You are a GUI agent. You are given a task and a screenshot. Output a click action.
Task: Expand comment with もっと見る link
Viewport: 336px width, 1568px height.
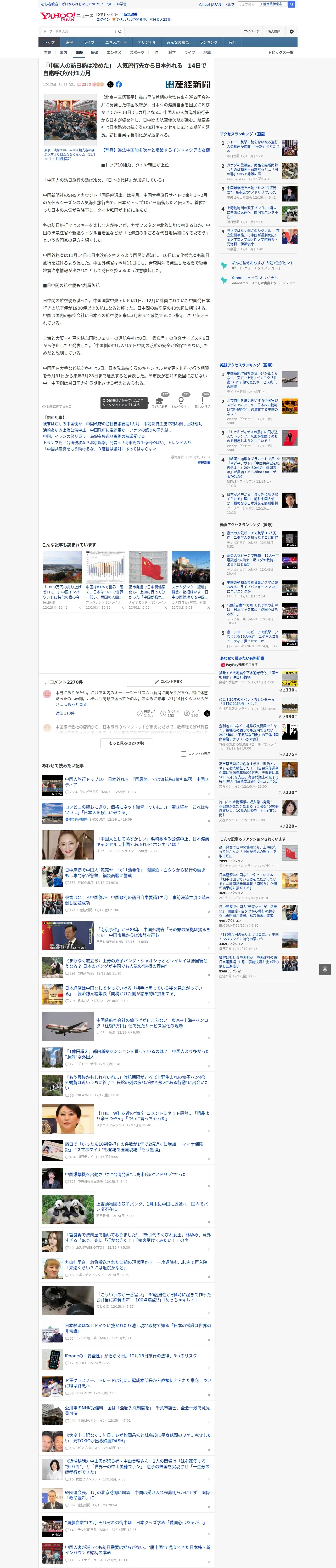pos(77,704)
